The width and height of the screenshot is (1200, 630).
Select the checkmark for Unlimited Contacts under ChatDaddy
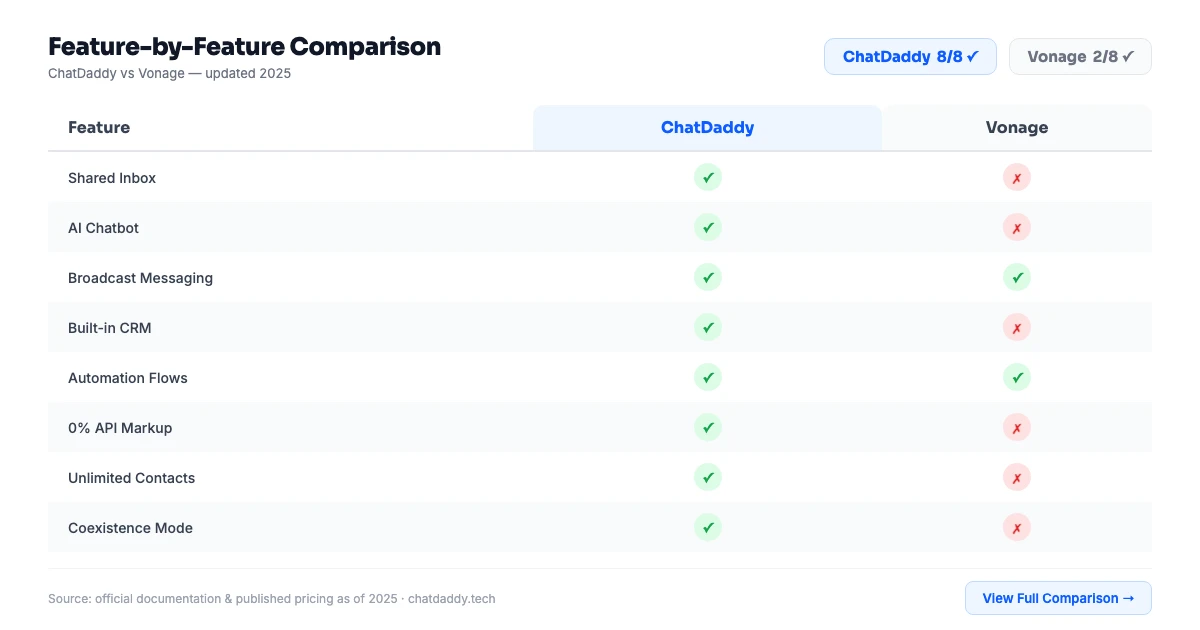(708, 477)
